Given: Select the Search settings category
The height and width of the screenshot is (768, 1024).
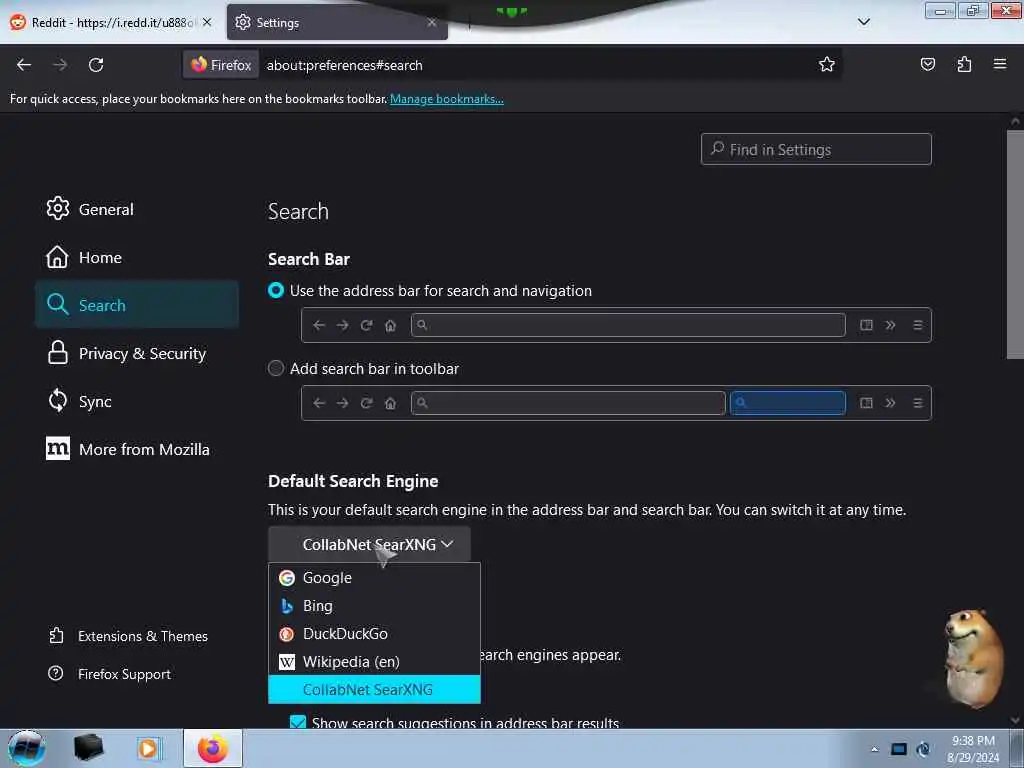Looking at the screenshot, I should tap(137, 305).
